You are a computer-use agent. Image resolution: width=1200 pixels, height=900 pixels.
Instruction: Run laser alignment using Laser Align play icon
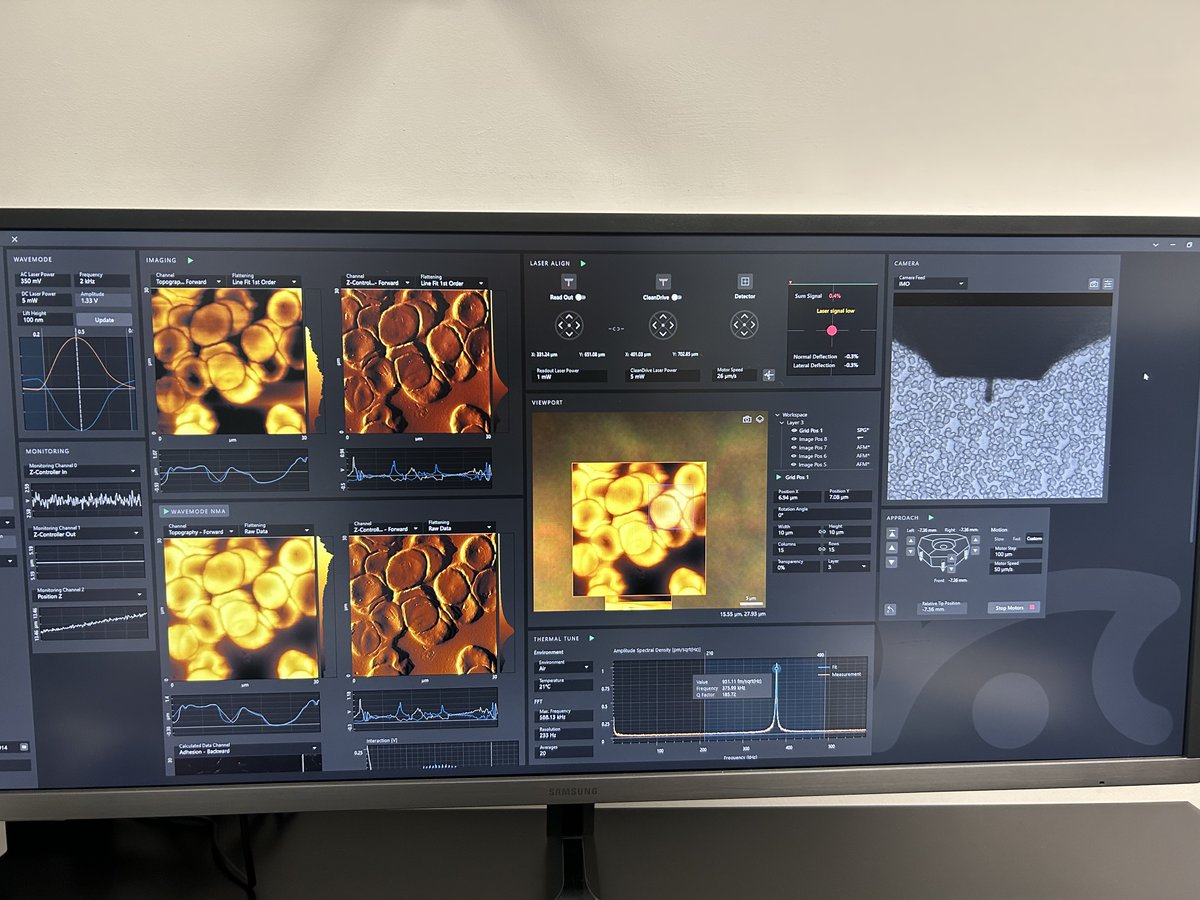[583, 263]
